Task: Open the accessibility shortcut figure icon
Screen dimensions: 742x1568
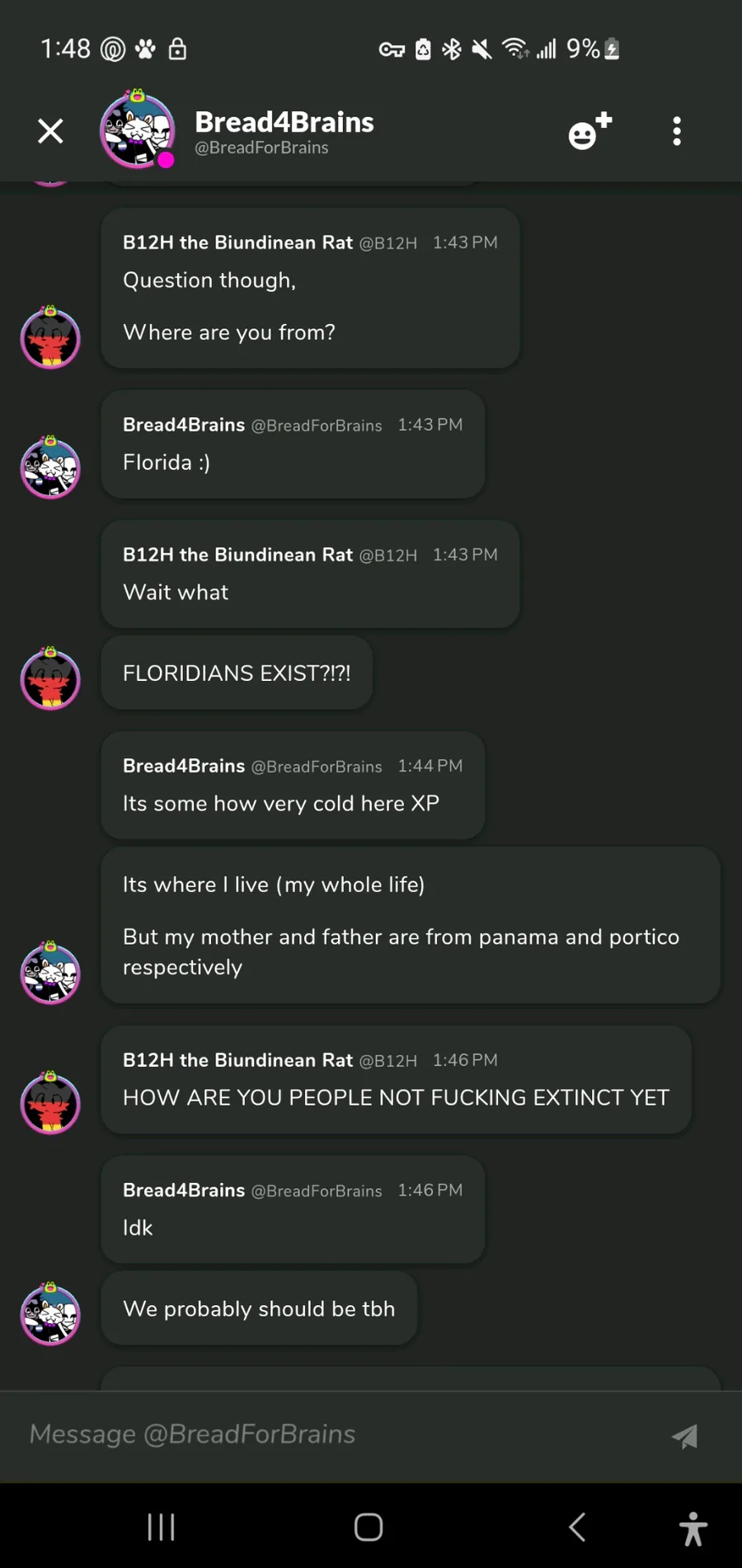Action: pos(693,1528)
